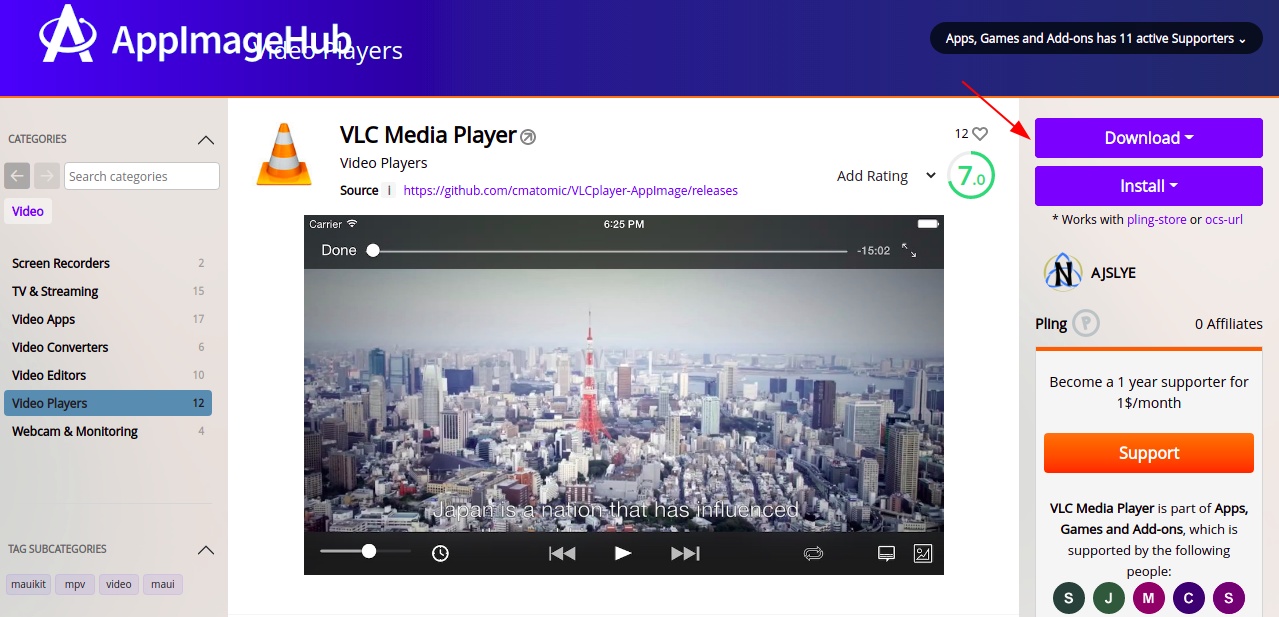Click the VLC Media Player title

coord(428,135)
